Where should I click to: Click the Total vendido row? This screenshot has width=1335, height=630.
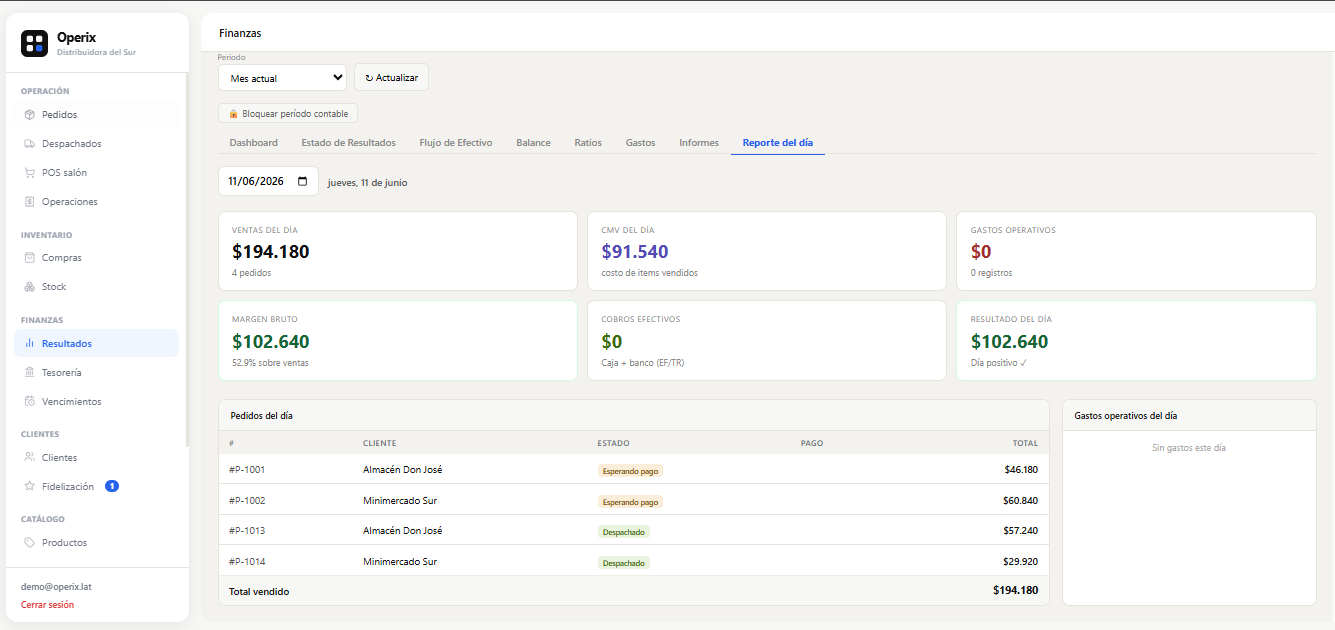coord(634,591)
